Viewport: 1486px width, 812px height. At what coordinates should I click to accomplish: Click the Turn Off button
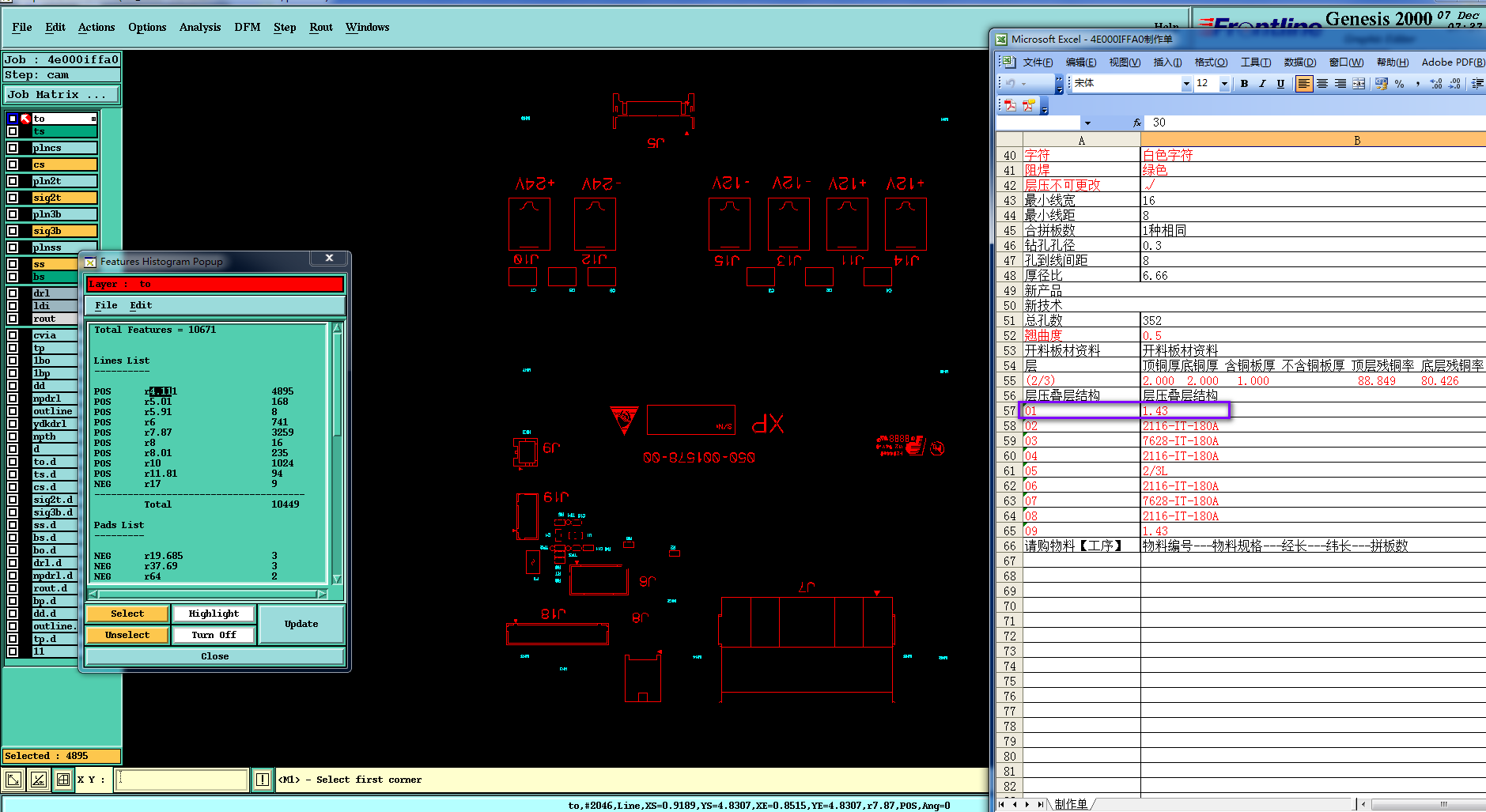(x=214, y=635)
